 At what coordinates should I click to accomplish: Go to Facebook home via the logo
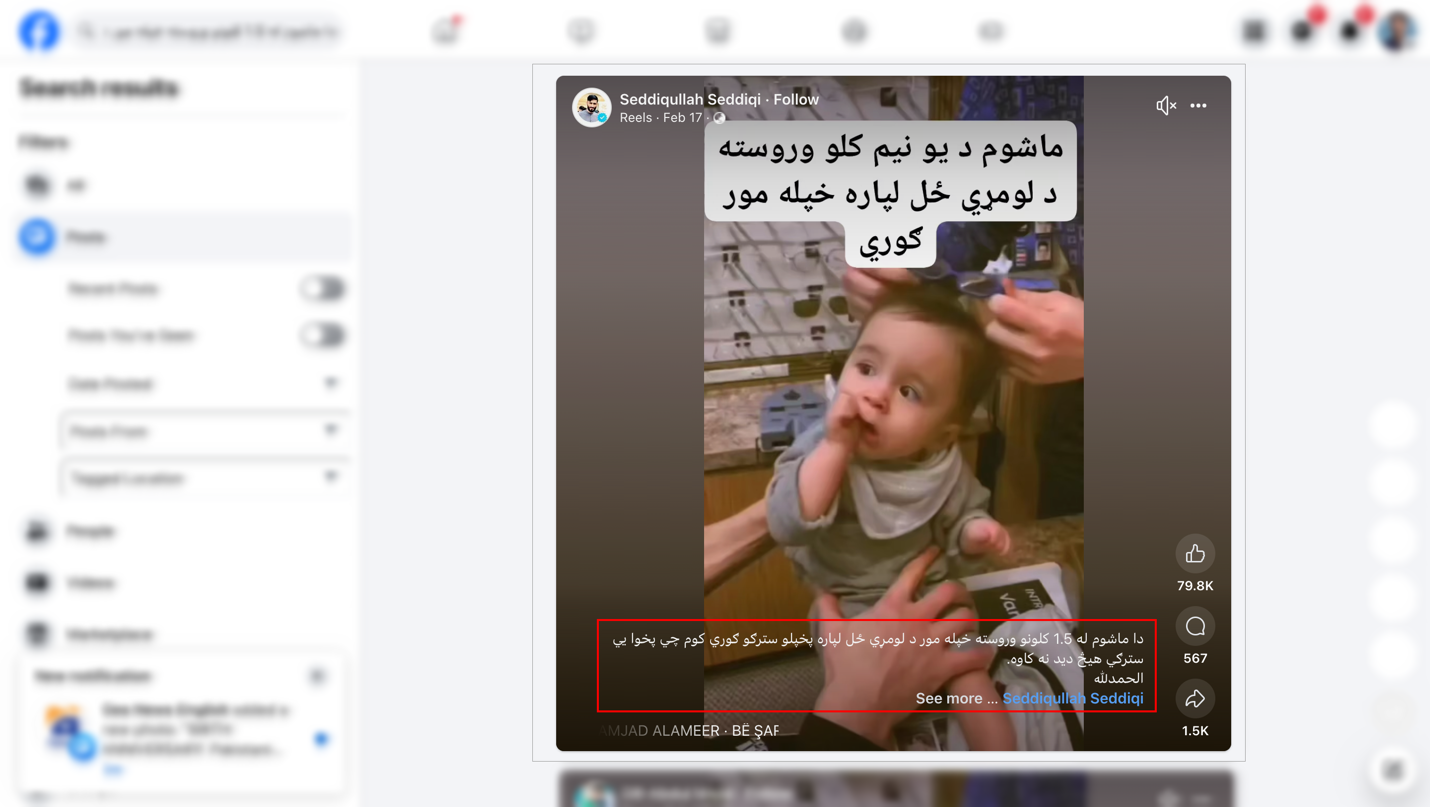[x=39, y=32]
